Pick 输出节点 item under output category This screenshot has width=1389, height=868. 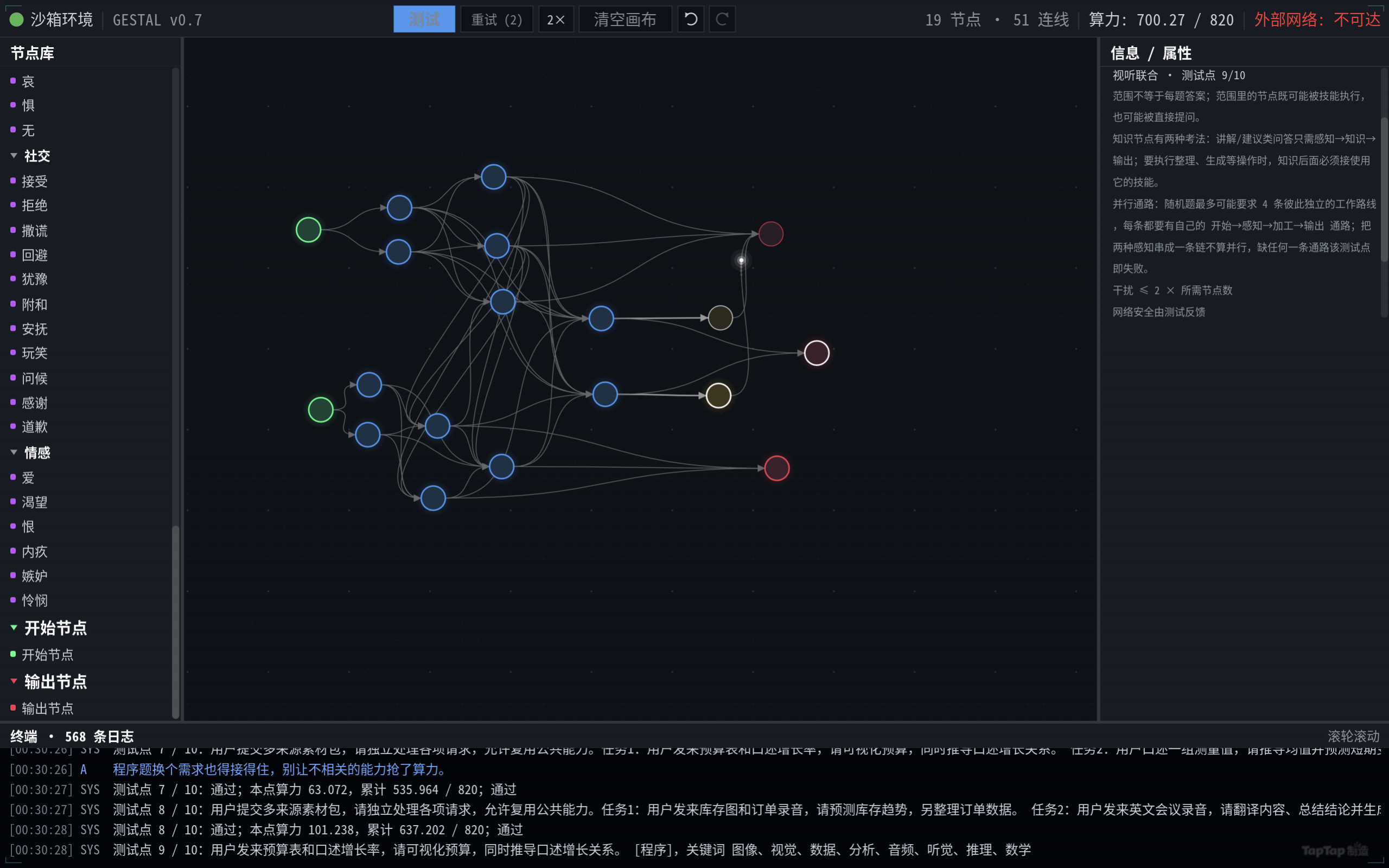click(x=47, y=709)
